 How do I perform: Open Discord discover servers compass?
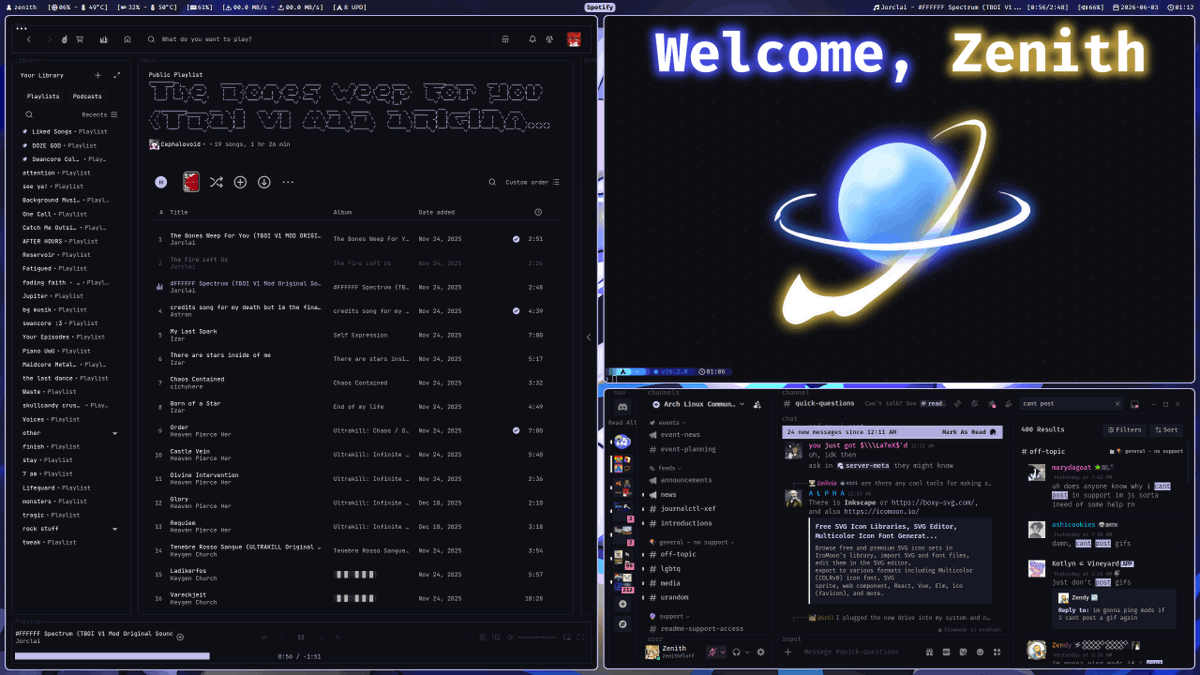point(622,624)
